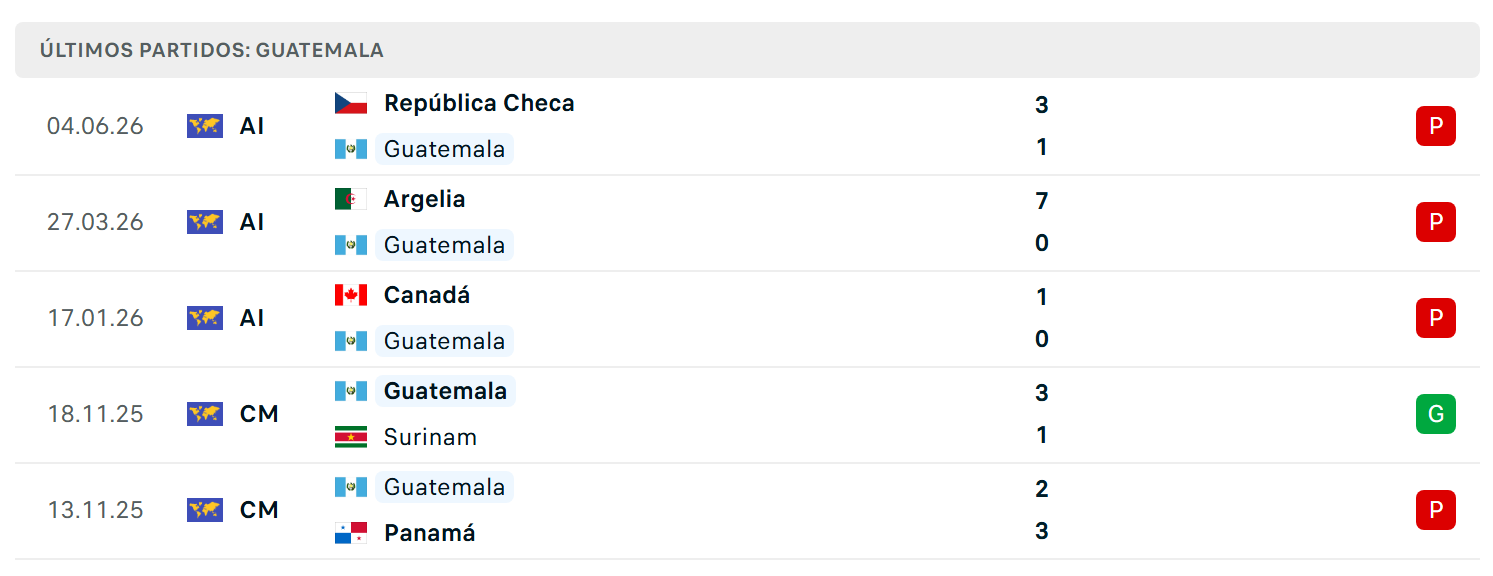Click world map icon for 04.06.26 match
Image resolution: width=1493 pixels, height=576 pixels.
pyautogui.click(x=205, y=126)
